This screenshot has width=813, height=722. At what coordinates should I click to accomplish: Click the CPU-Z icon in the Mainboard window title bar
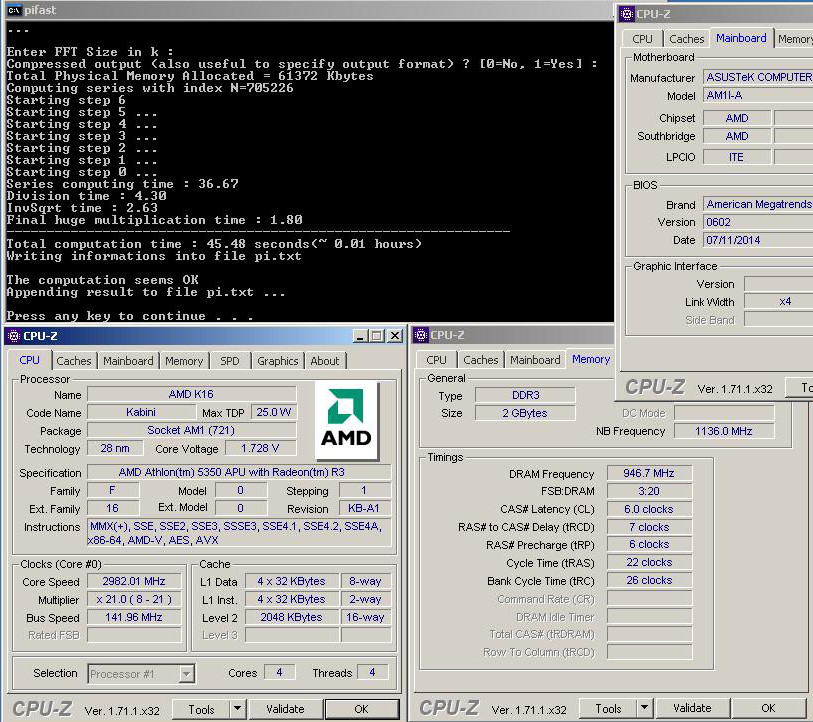(x=626, y=14)
